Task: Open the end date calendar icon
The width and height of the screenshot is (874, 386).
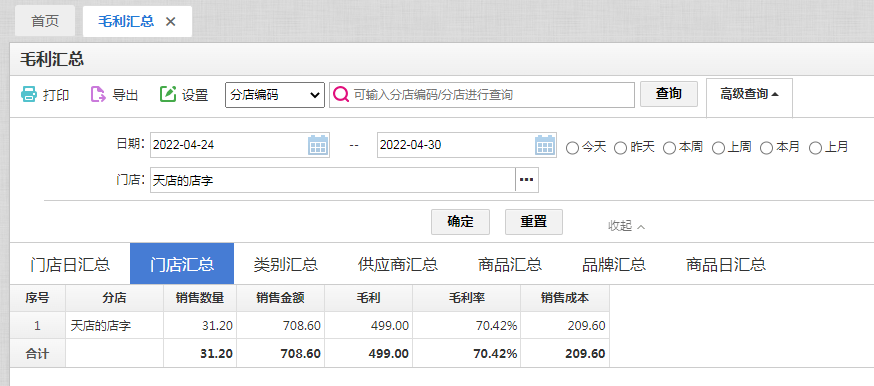Action: 545,145
